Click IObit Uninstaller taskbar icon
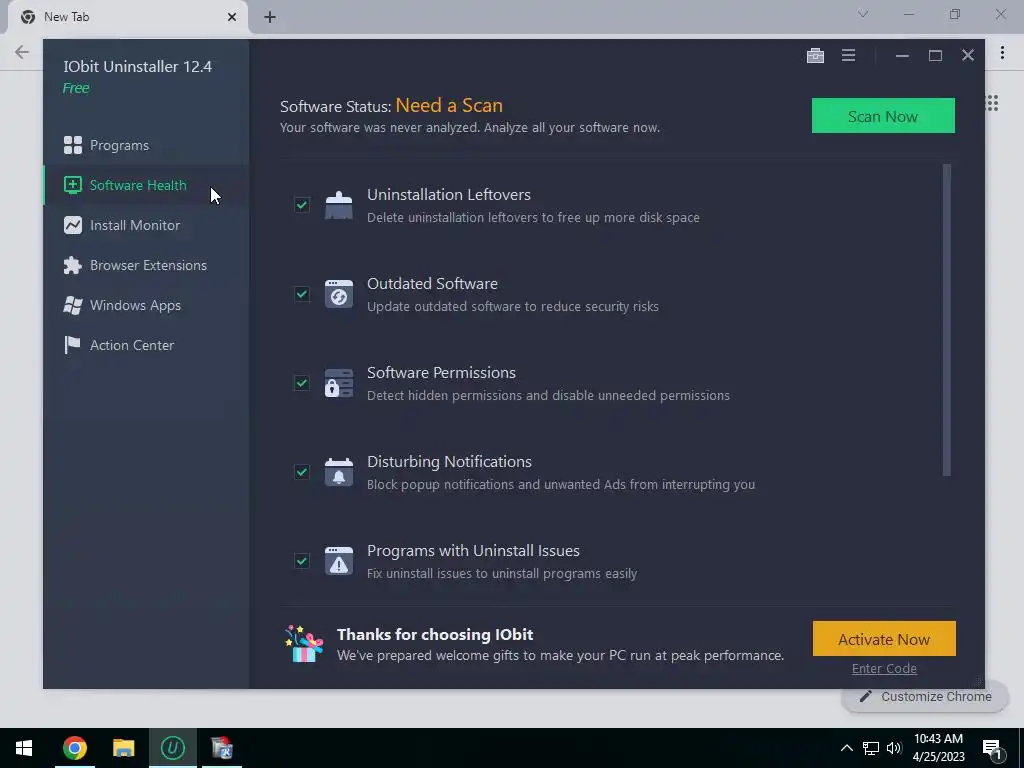 (x=172, y=748)
